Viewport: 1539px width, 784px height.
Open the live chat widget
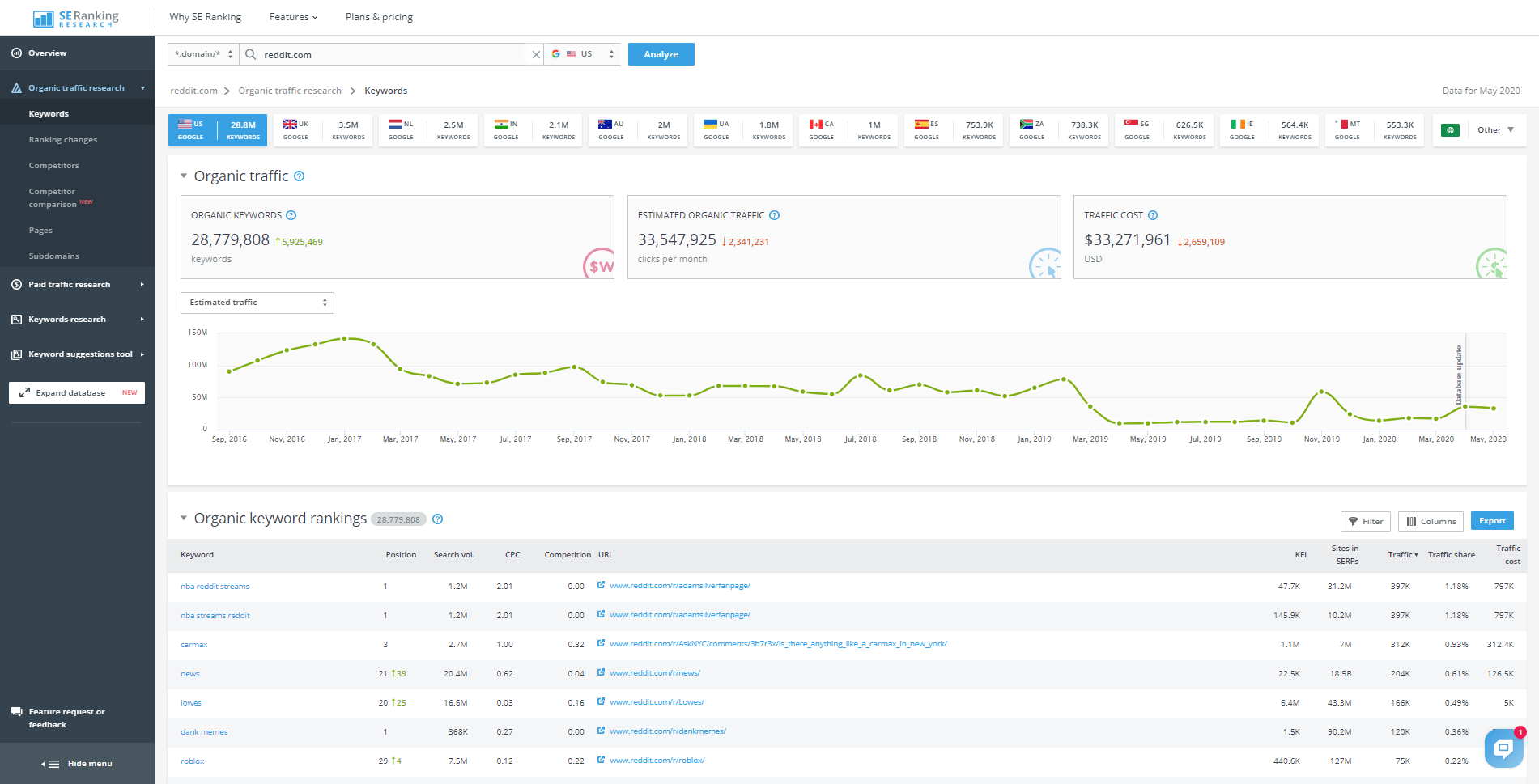pyautogui.click(x=1503, y=748)
